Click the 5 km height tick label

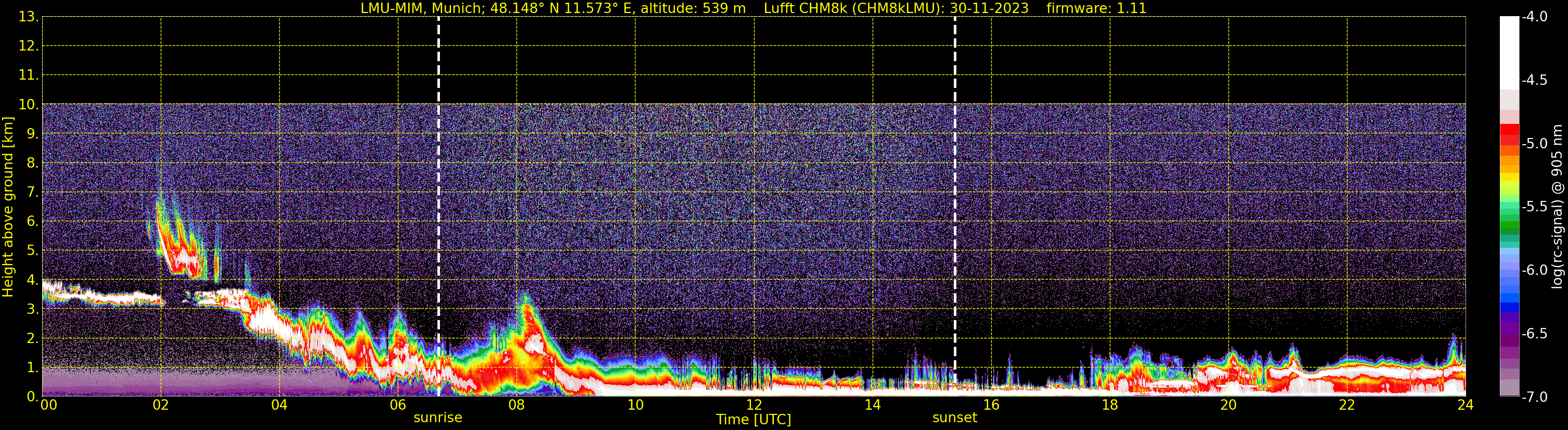(31, 251)
